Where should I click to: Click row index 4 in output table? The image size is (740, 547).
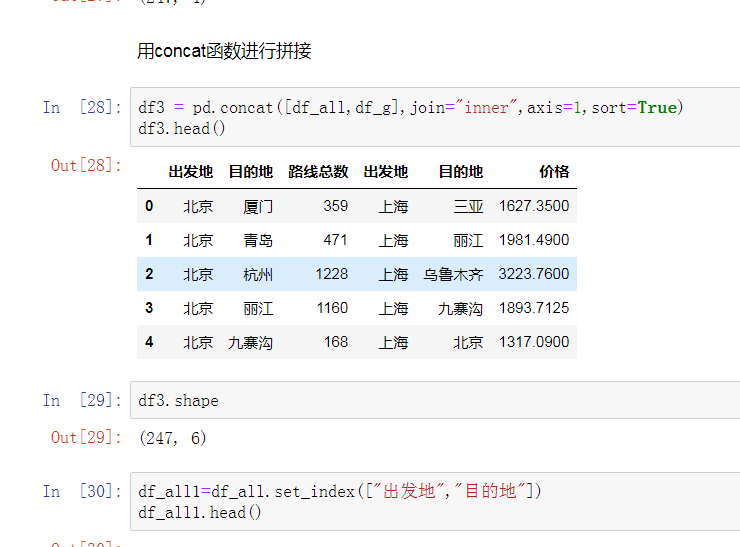[x=149, y=342]
